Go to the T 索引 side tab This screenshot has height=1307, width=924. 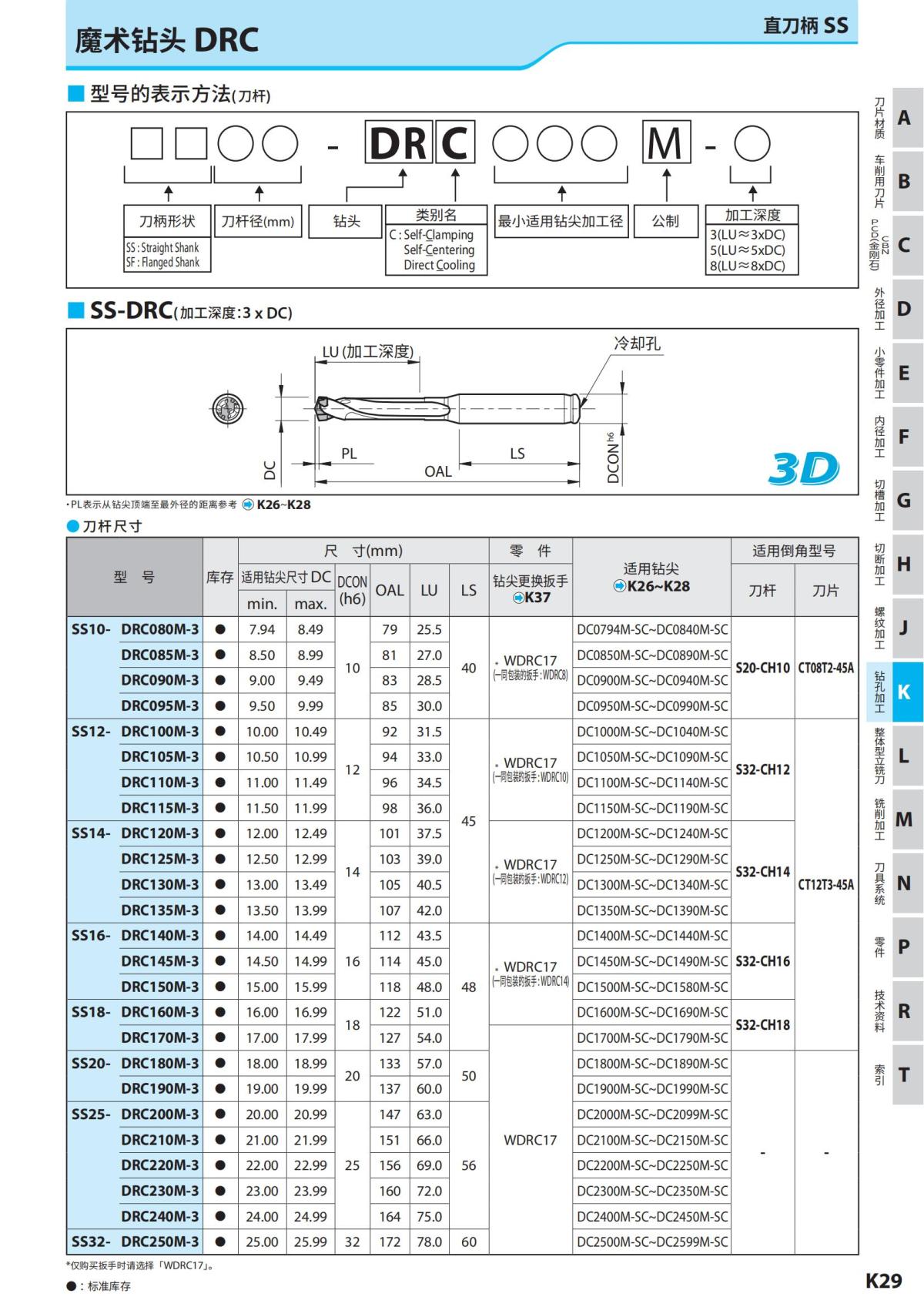pyautogui.click(x=895, y=1074)
